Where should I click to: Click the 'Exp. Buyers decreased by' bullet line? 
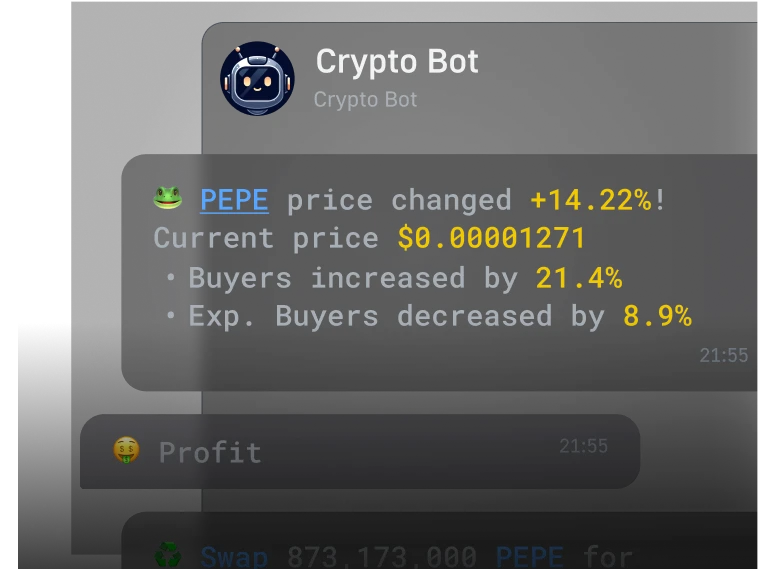click(428, 316)
